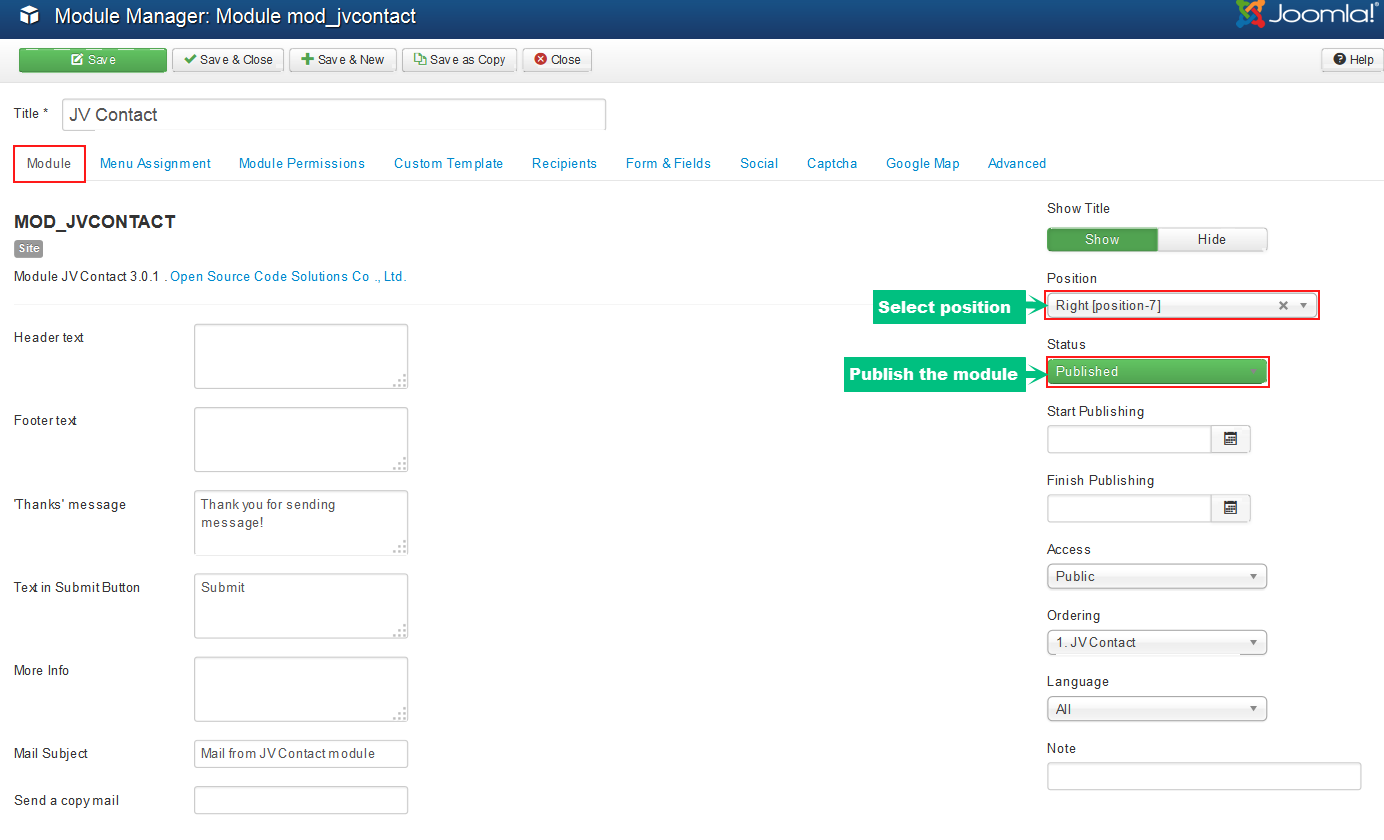
Task: Open the Social tab
Action: 759,164
